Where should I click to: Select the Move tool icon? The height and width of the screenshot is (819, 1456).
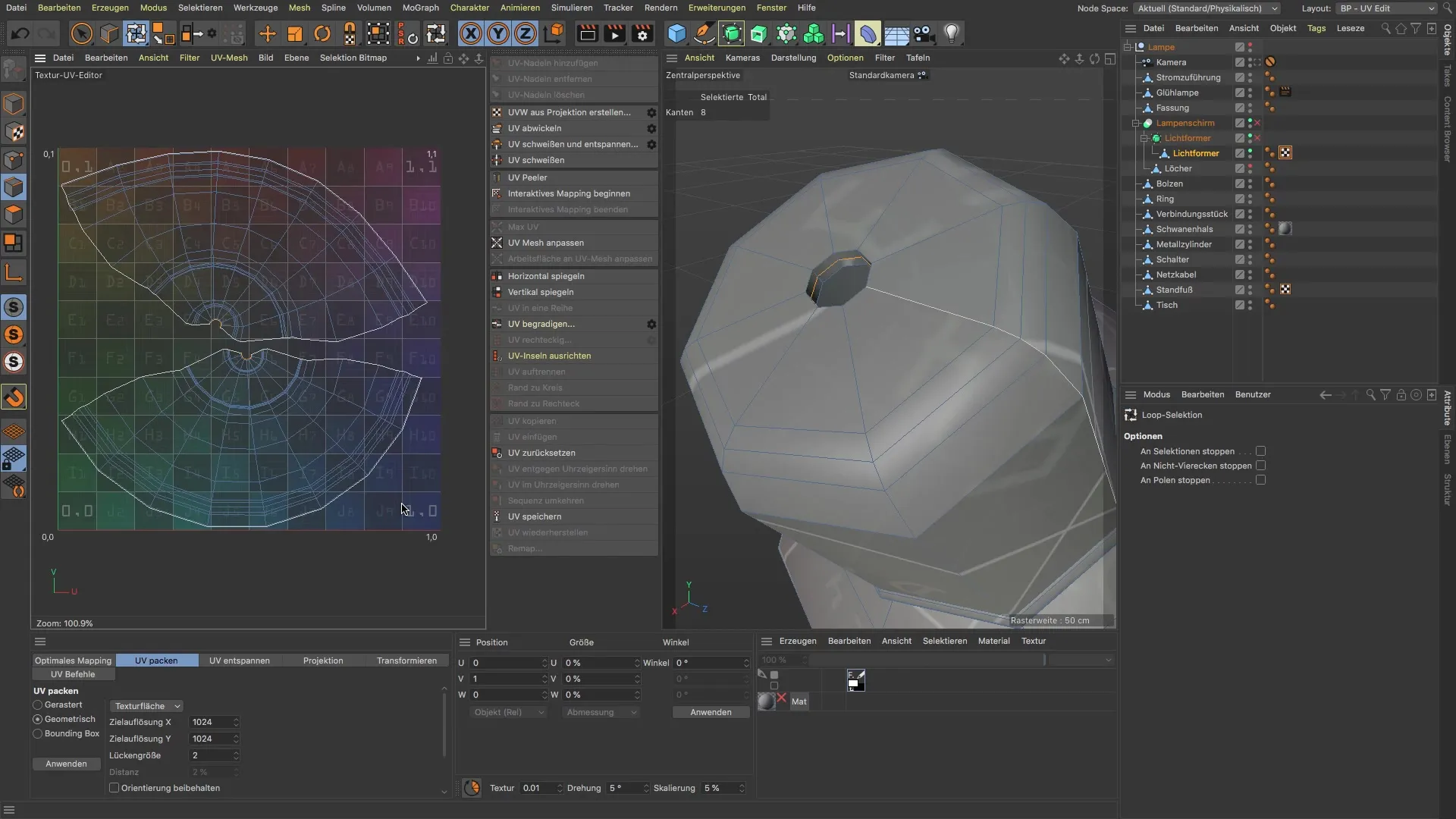pos(267,33)
